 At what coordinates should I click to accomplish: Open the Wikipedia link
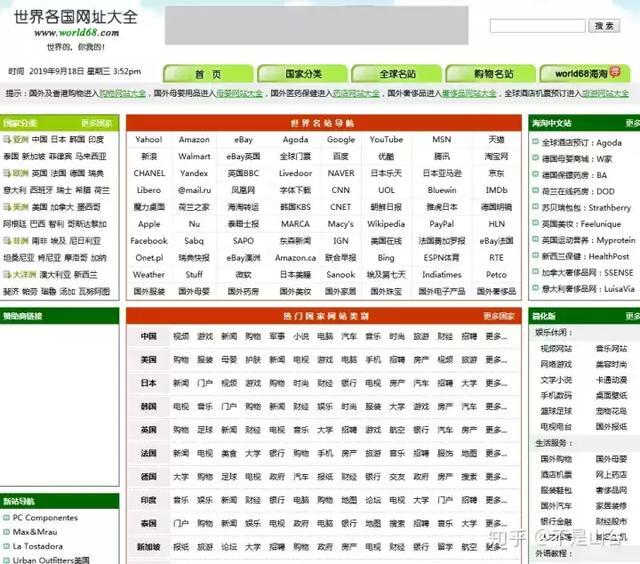pyautogui.click(x=386, y=224)
